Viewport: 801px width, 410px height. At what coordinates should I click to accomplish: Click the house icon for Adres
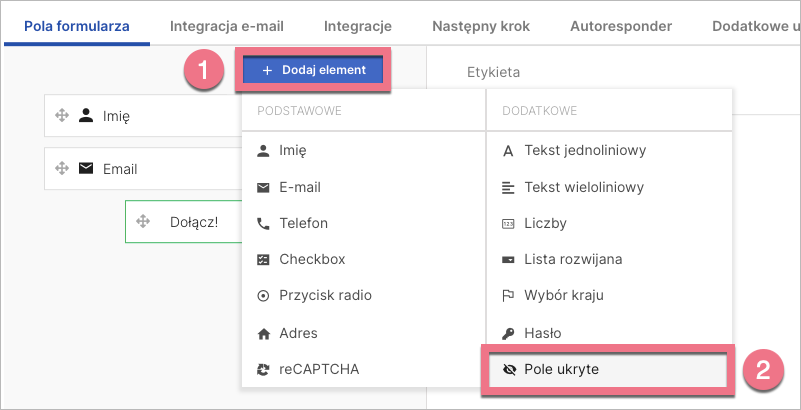263,333
